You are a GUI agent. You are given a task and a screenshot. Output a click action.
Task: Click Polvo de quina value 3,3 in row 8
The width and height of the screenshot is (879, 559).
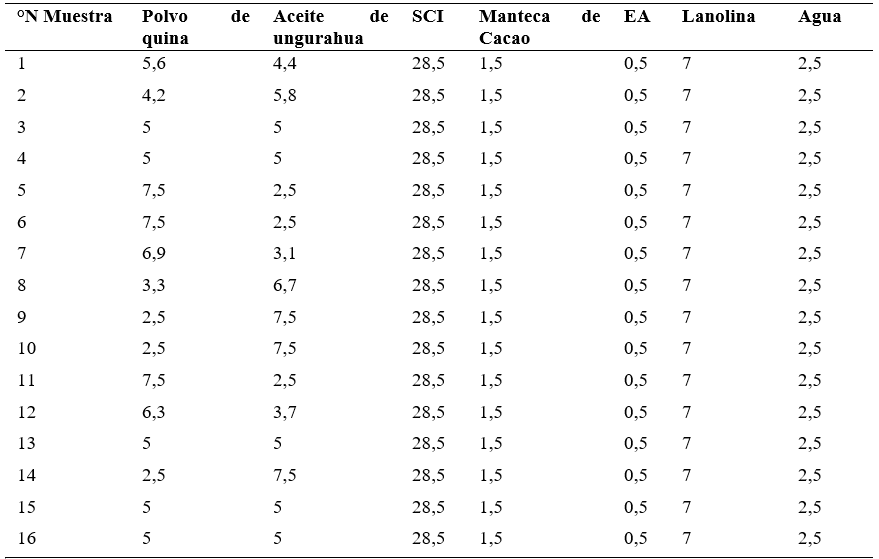click(x=154, y=285)
